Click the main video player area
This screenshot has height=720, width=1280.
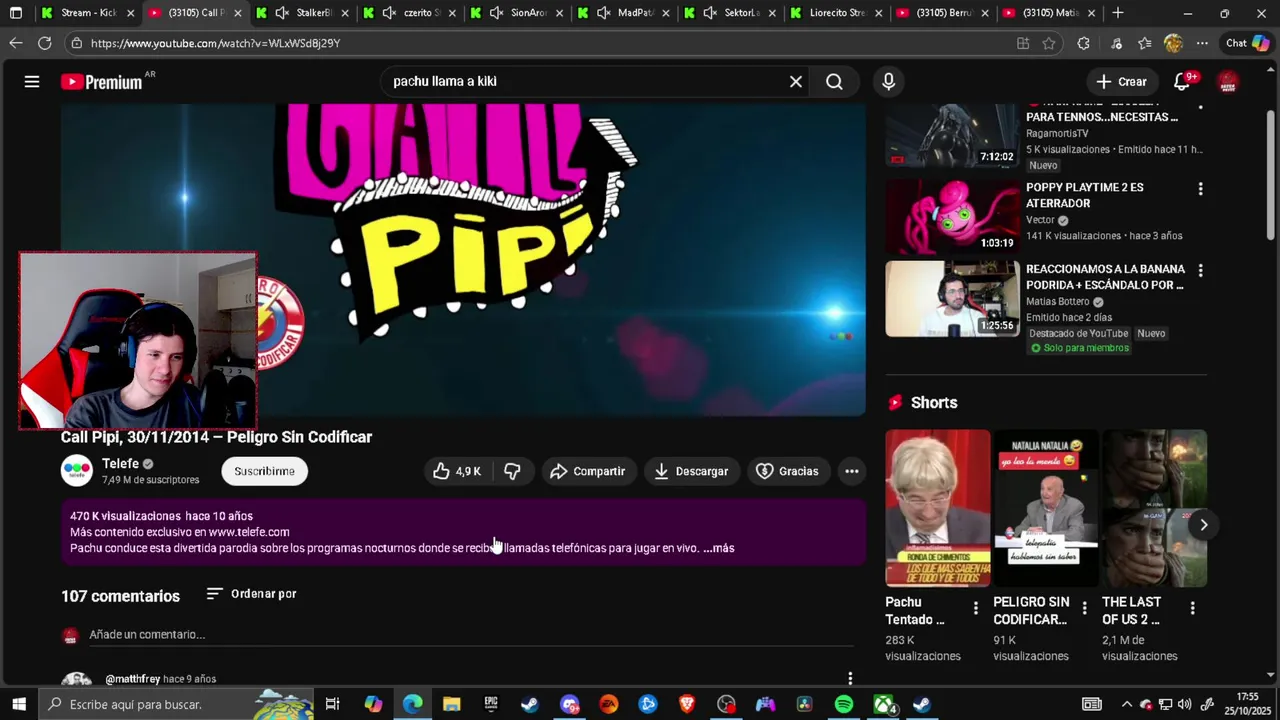pyautogui.click(x=463, y=260)
